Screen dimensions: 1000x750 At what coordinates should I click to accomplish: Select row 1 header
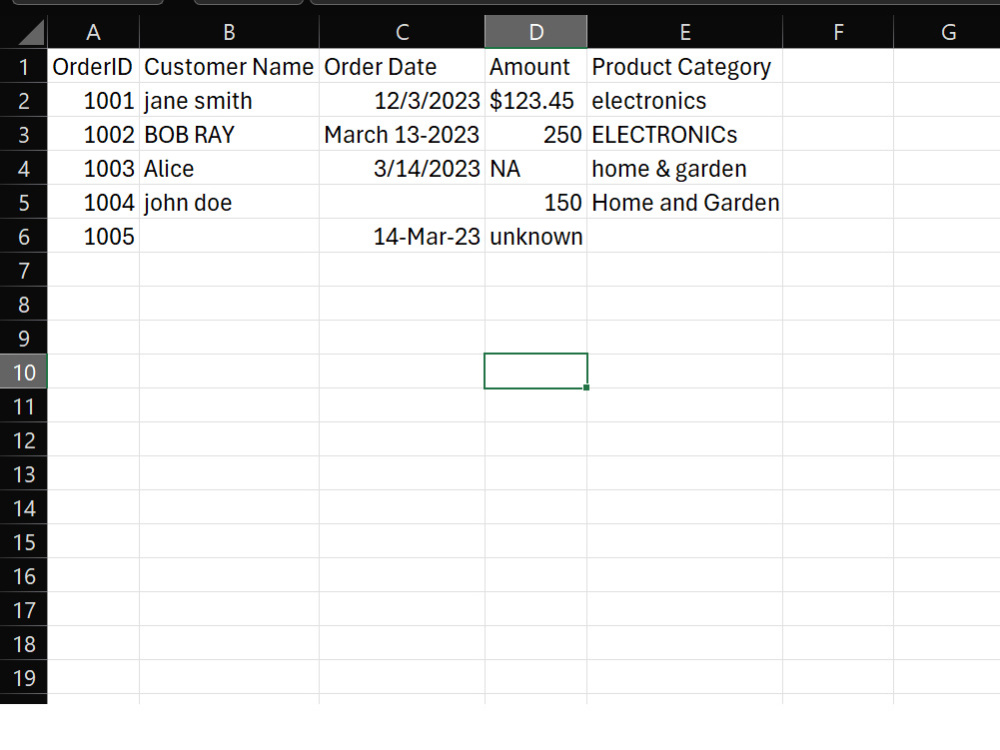[x=24, y=66]
